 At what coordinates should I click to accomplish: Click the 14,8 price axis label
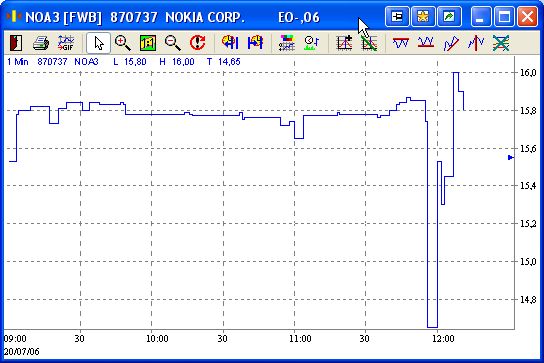click(528, 299)
